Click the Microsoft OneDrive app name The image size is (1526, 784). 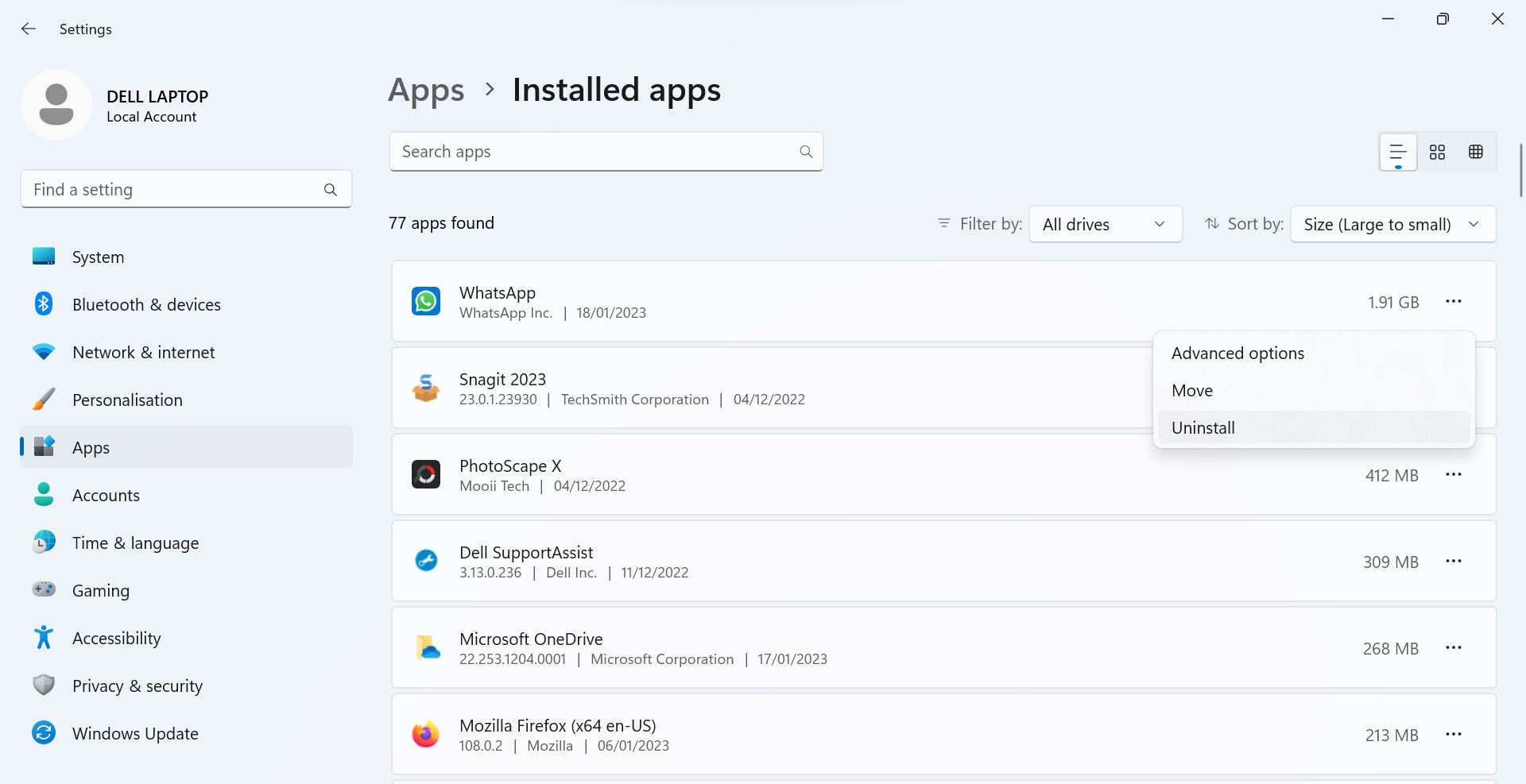click(x=531, y=639)
